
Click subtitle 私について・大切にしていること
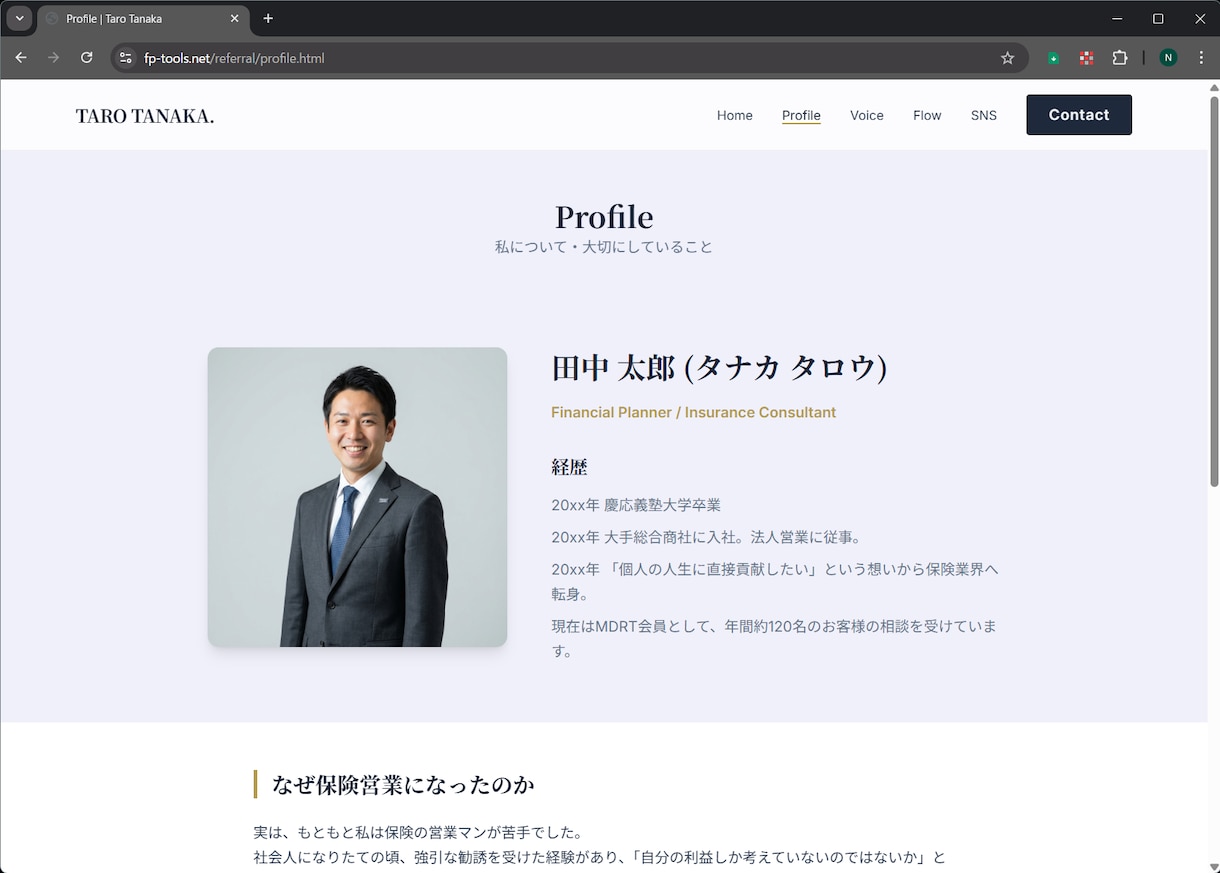(x=604, y=247)
